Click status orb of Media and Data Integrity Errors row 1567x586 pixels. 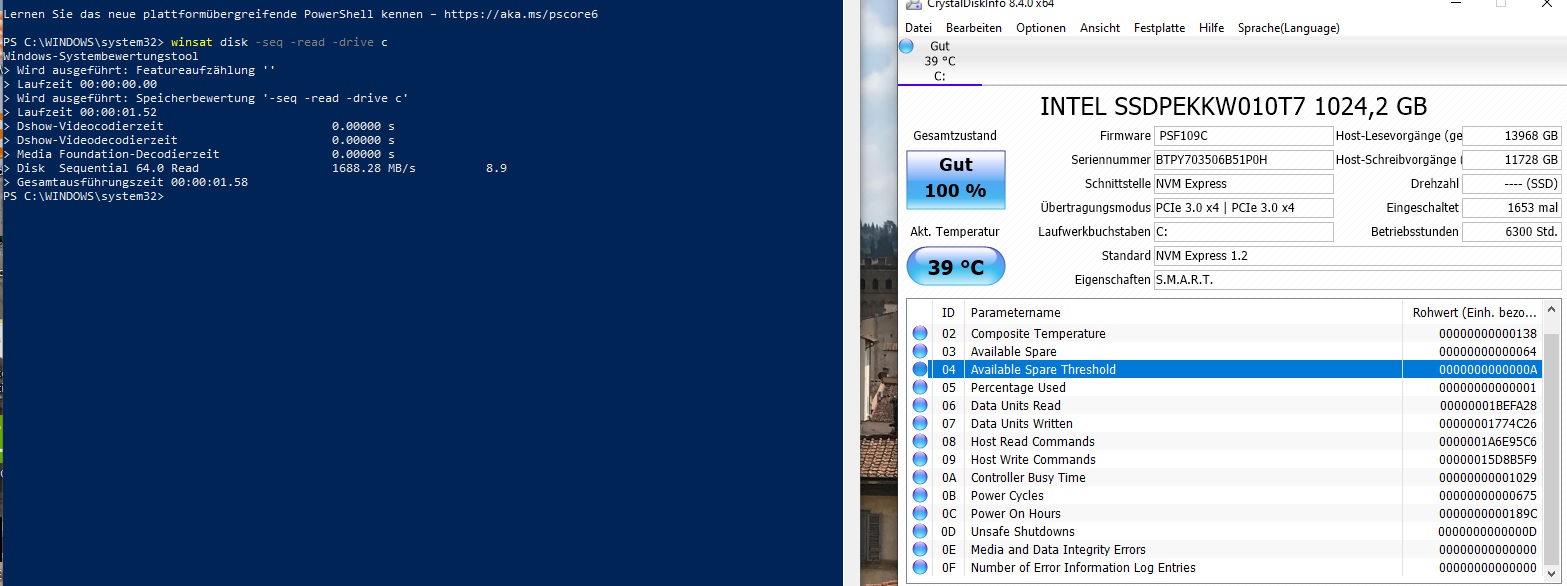pos(920,550)
